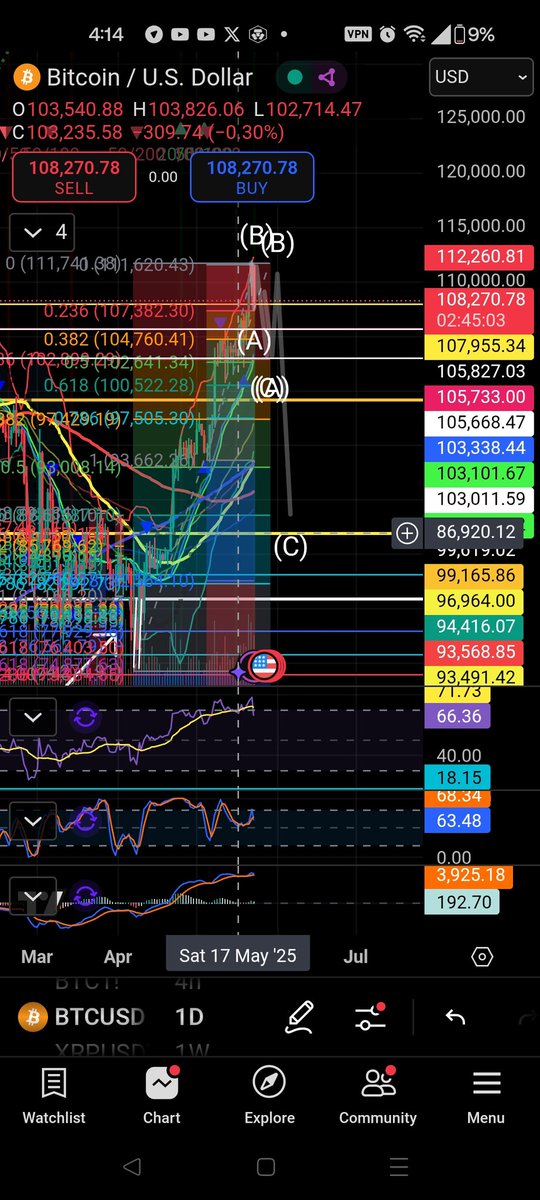
Task: Tap the Android home navigation button
Action: (266, 1167)
